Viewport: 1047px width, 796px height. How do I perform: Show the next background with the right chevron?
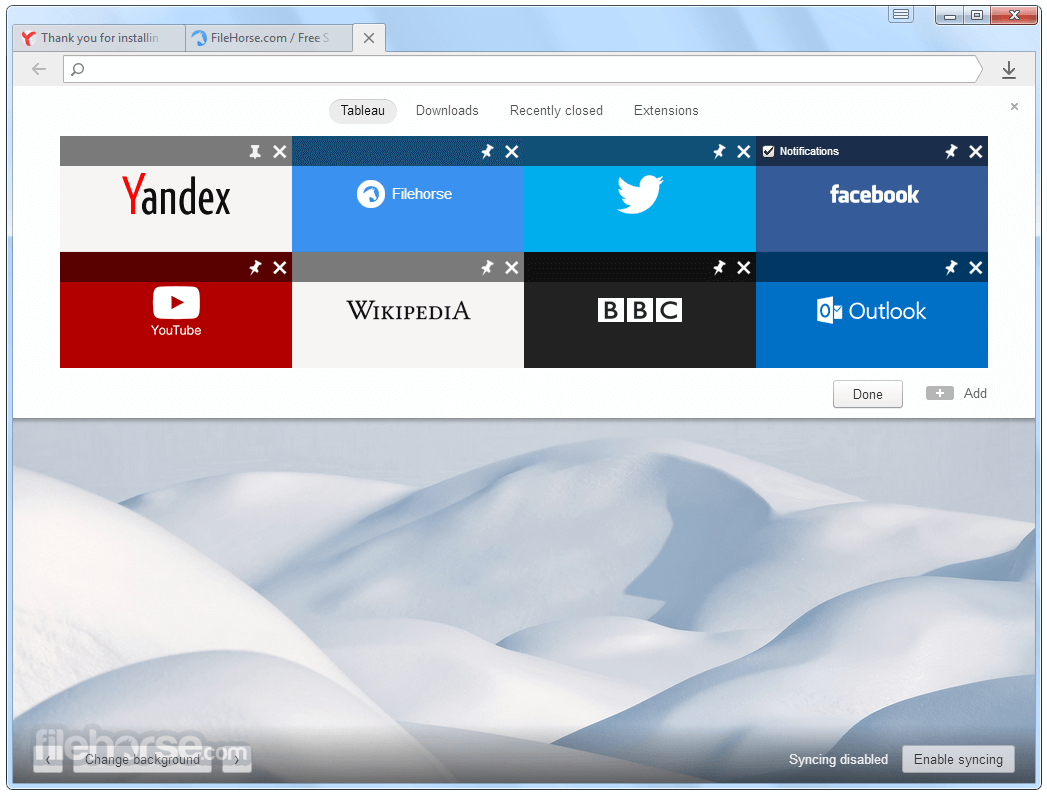[x=236, y=760]
